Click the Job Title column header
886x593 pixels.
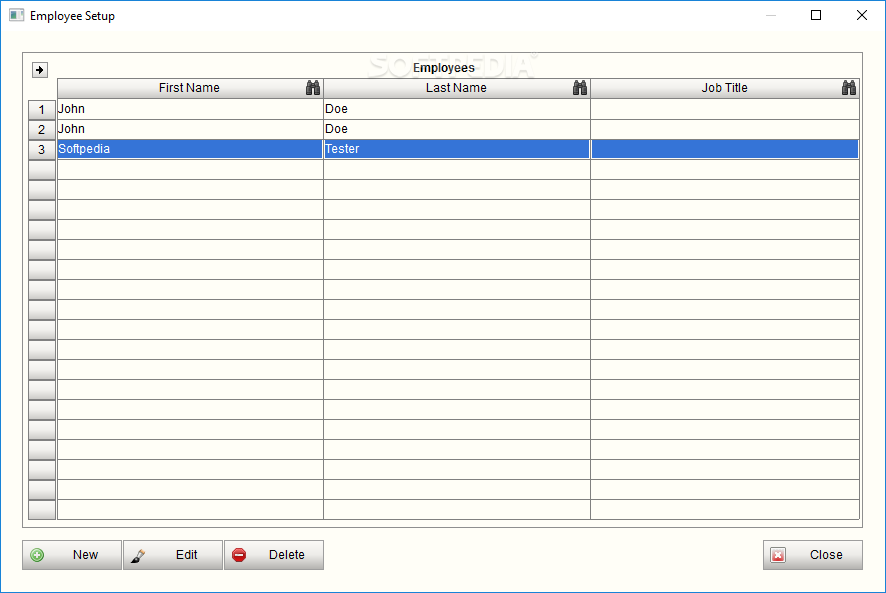pos(725,88)
